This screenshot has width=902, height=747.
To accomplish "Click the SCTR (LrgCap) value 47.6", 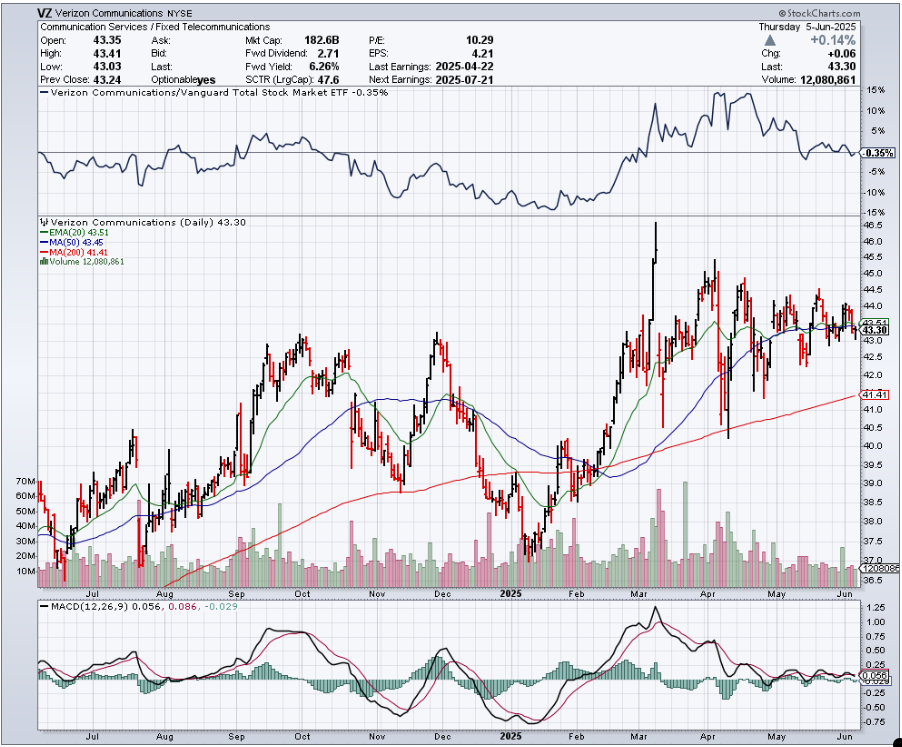I will [x=327, y=80].
